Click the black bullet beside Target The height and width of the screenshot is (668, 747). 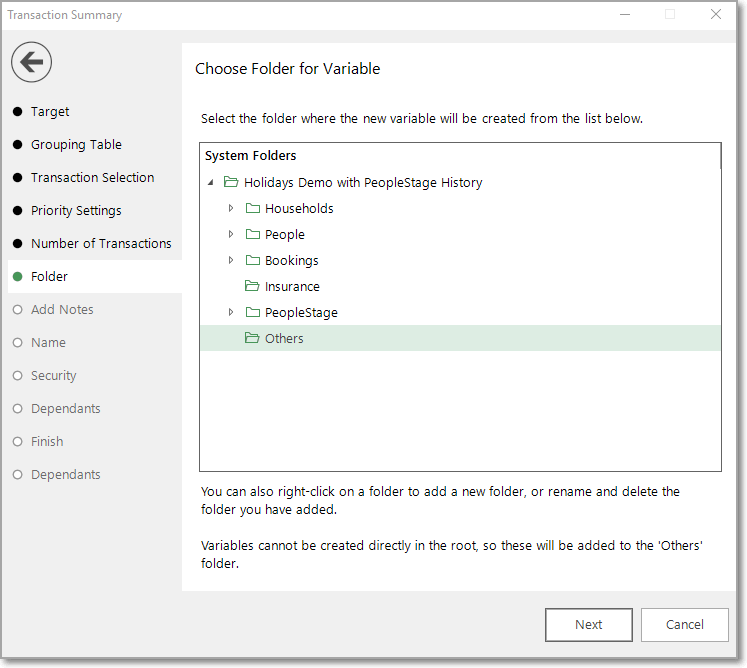point(18,111)
